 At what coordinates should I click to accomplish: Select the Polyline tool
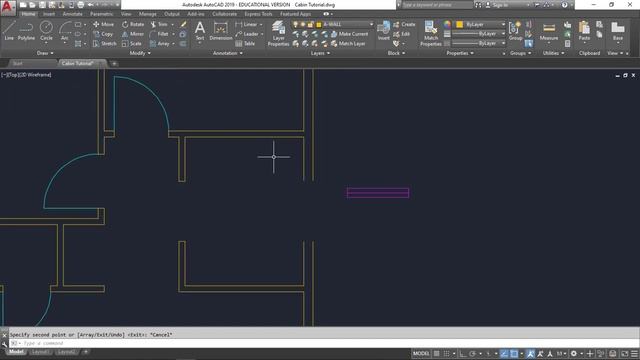tap(26, 31)
